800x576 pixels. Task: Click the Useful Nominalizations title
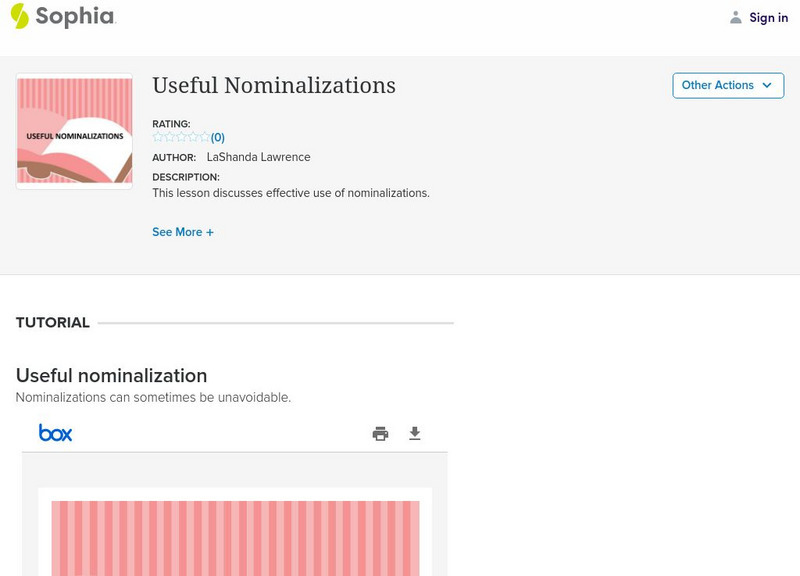tap(273, 86)
